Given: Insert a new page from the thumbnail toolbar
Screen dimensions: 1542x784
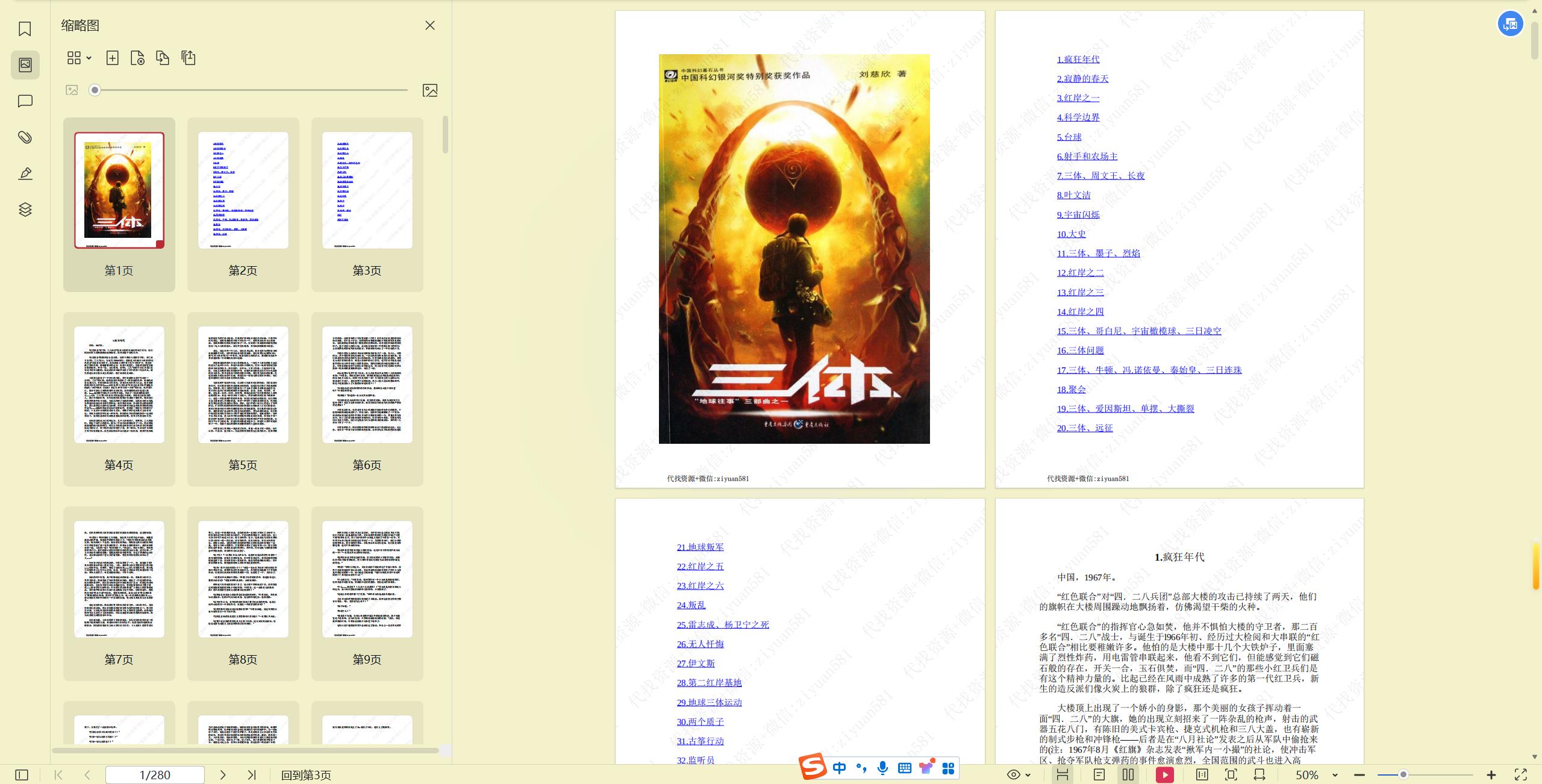Looking at the screenshot, I should pyautogui.click(x=112, y=58).
